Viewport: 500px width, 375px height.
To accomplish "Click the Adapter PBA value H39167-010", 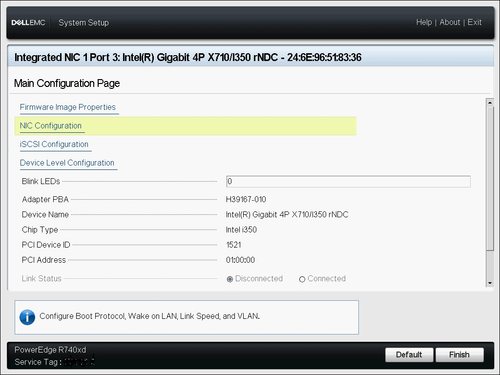I will [x=246, y=199].
